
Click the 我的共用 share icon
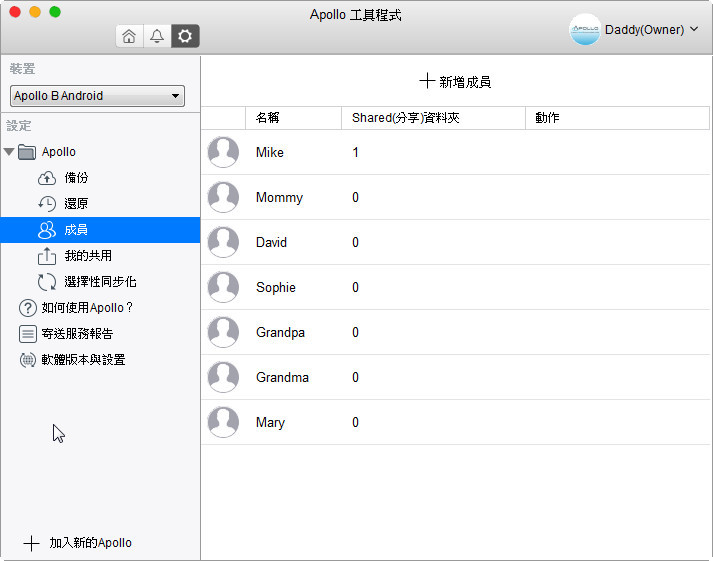coord(47,256)
